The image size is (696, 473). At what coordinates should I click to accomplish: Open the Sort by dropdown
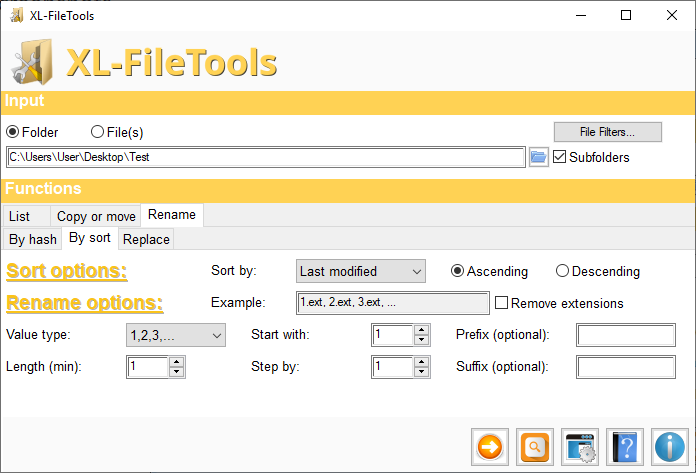click(x=361, y=271)
